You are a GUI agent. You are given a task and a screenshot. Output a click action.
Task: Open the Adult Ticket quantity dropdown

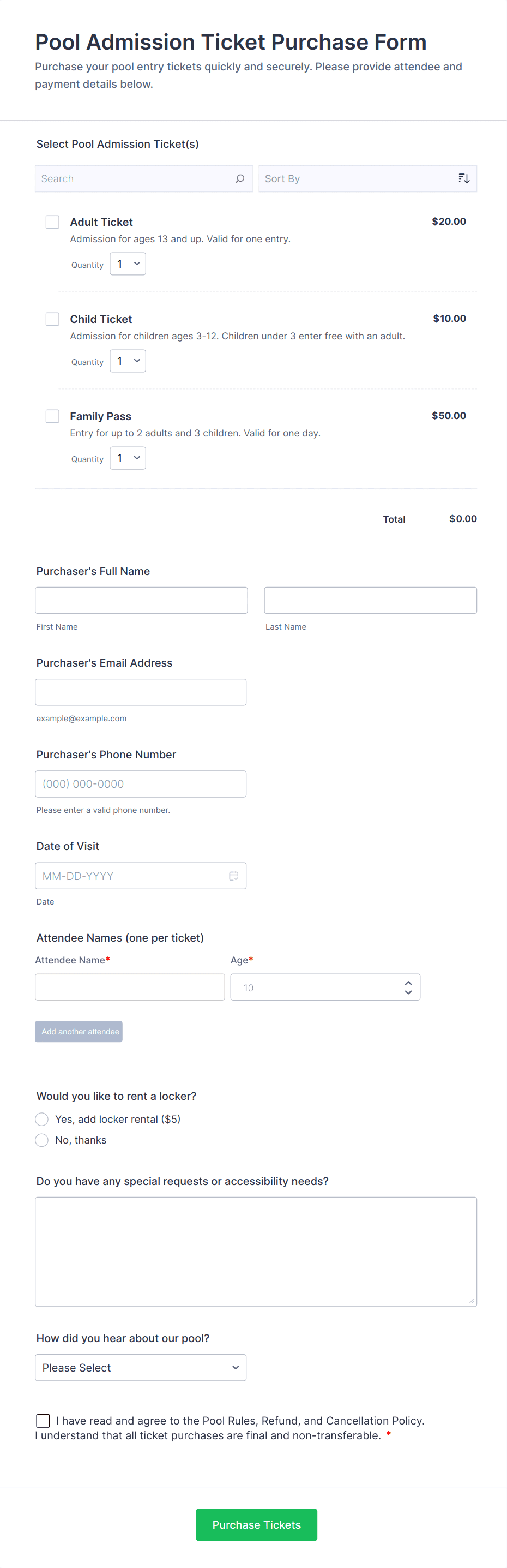click(x=128, y=264)
